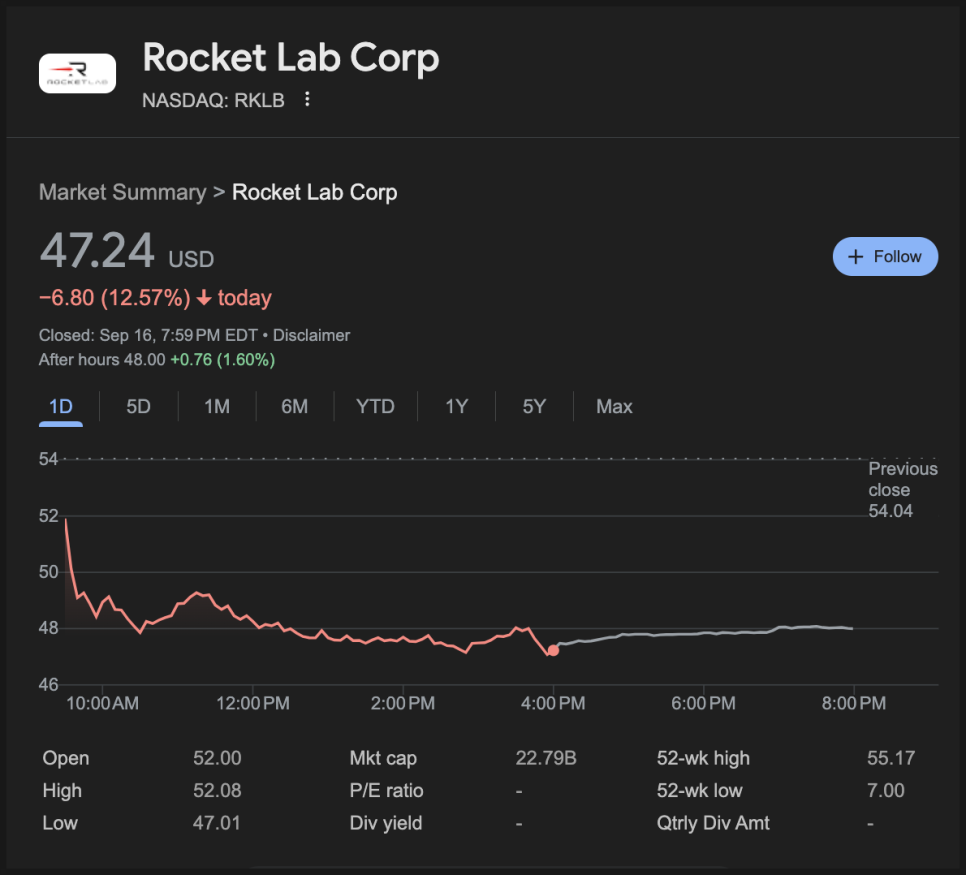Image resolution: width=966 pixels, height=875 pixels.
Task: Switch to the 1M chart range
Action: click(x=217, y=407)
